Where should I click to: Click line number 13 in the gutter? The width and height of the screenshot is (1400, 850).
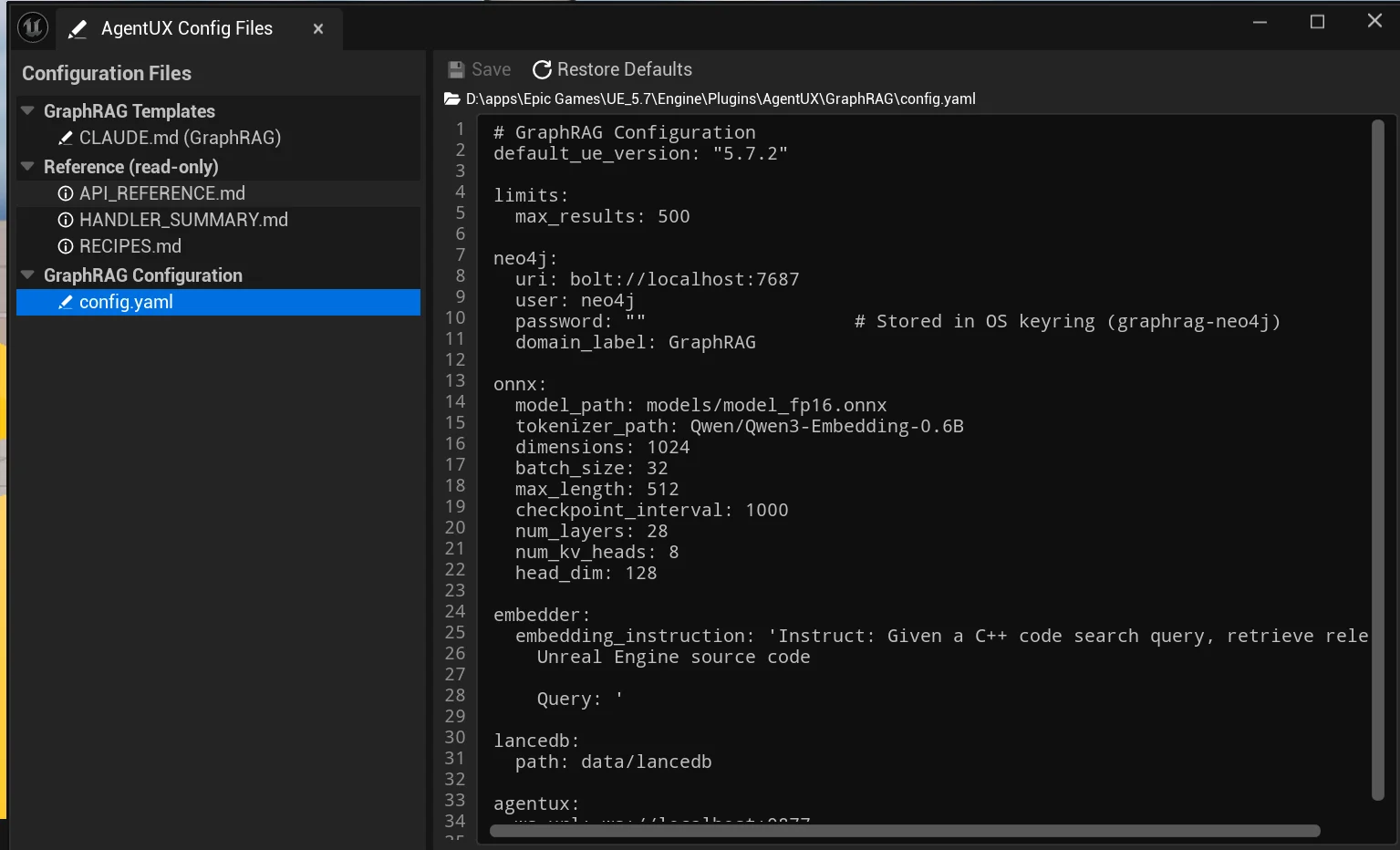pos(455,380)
